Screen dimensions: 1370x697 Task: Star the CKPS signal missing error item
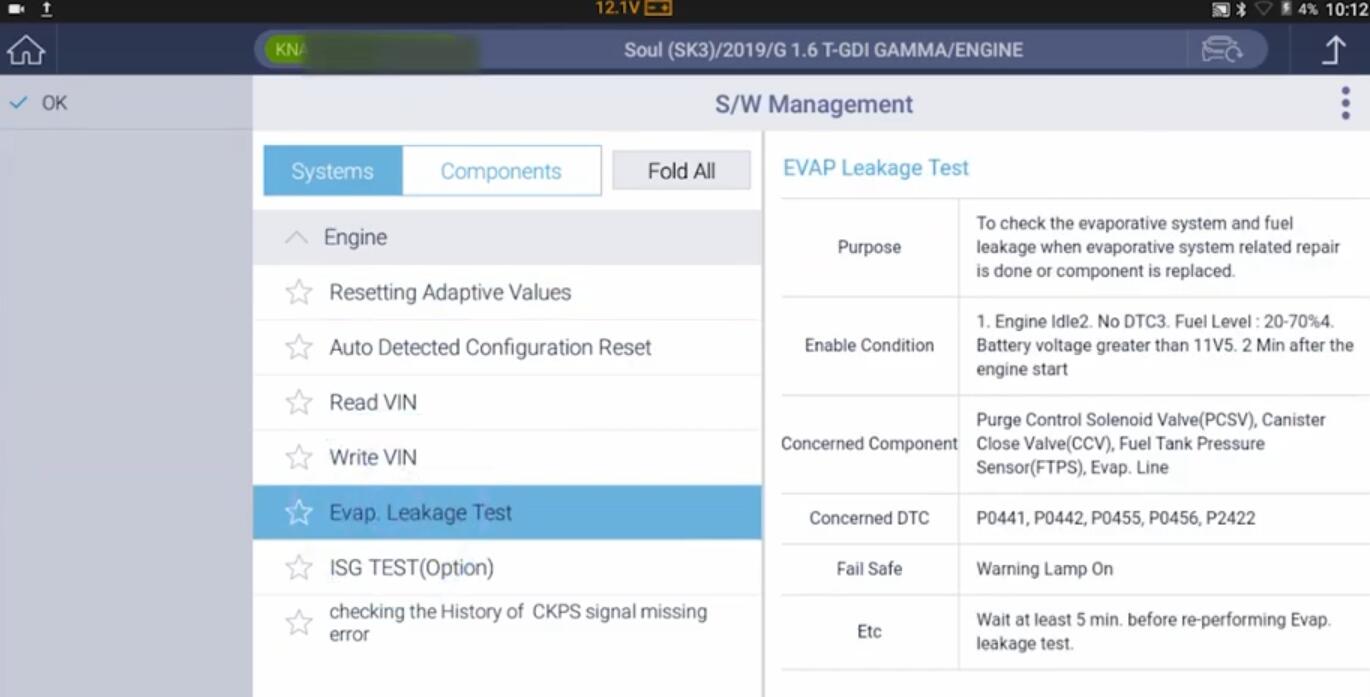coord(298,623)
